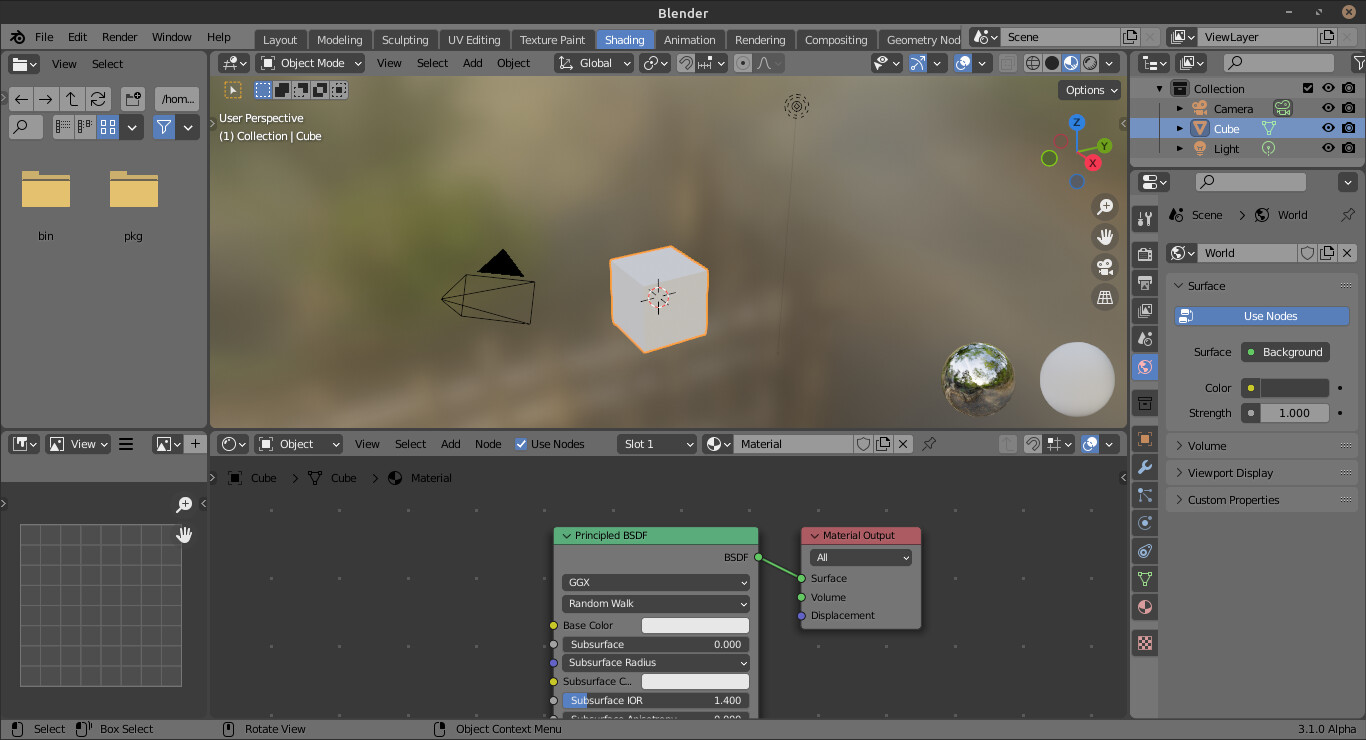This screenshot has width=1366, height=740.
Task: Click the world Color swatch
Action: point(1294,388)
